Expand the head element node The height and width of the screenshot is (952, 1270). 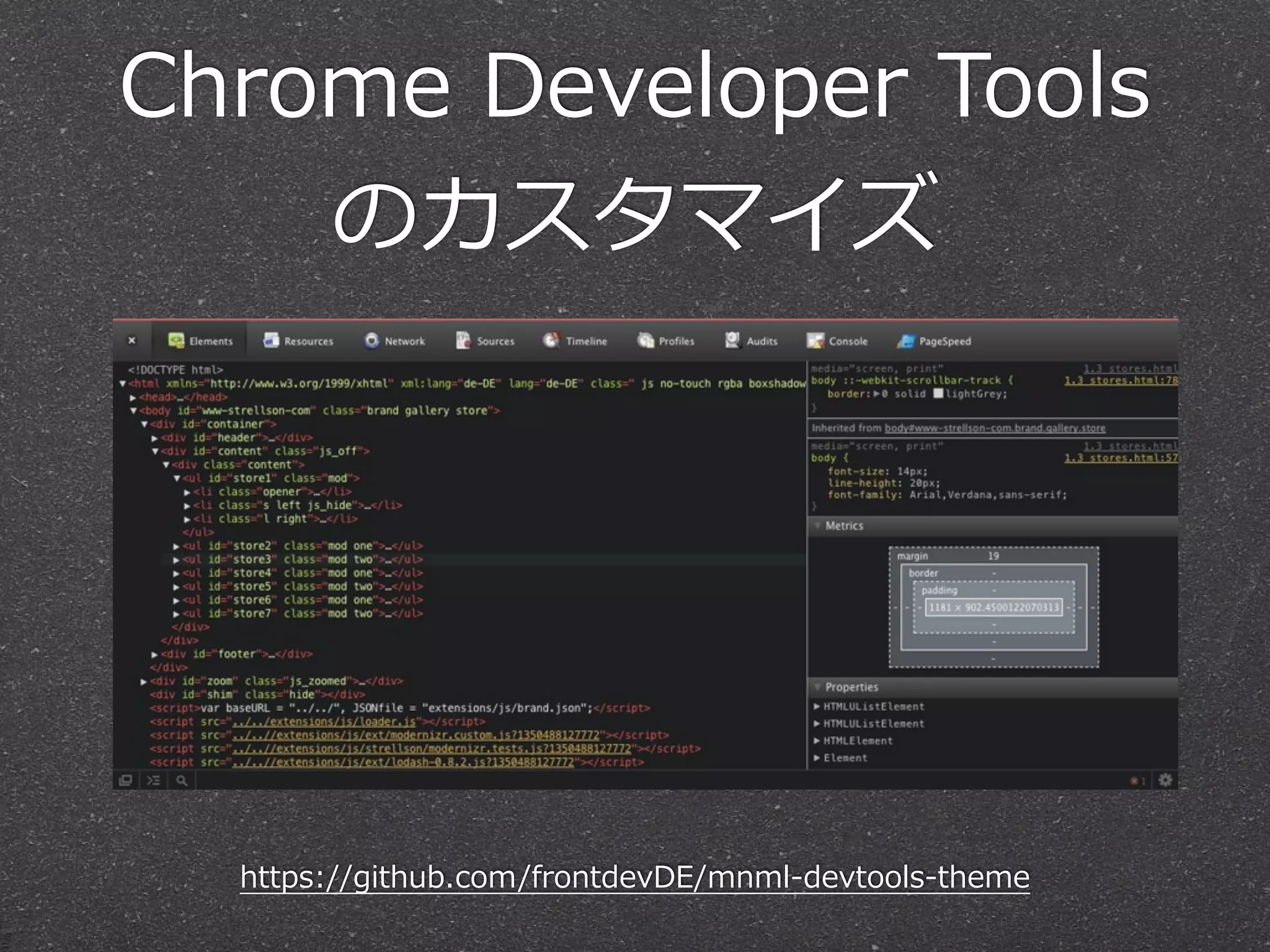click(x=133, y=397)
